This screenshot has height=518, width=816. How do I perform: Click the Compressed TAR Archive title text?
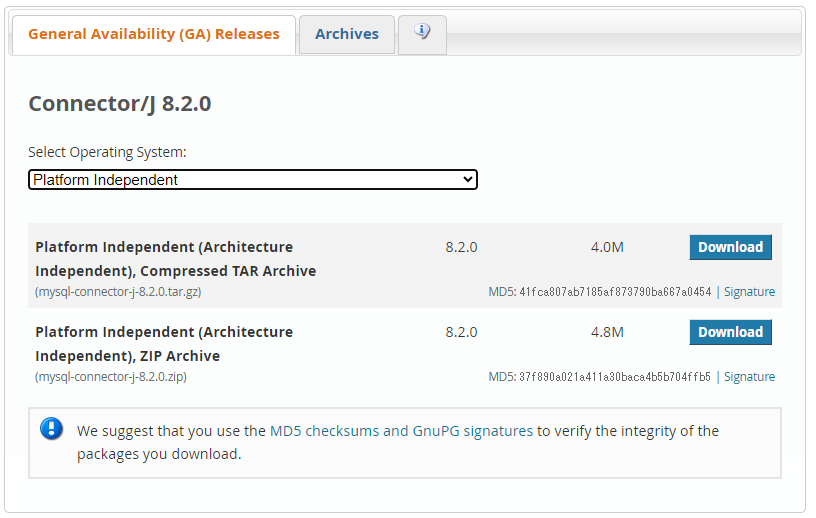(175, 259)
